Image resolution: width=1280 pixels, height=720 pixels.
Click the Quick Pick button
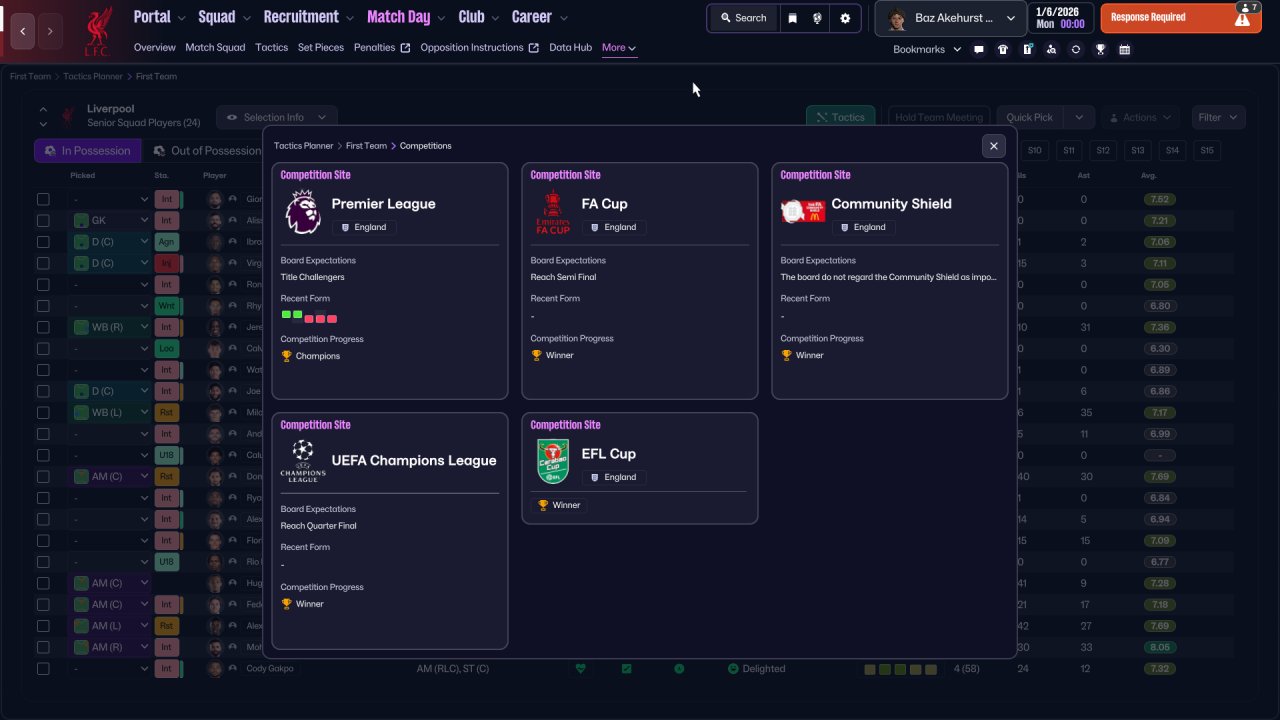click(x=1029, y=118)
